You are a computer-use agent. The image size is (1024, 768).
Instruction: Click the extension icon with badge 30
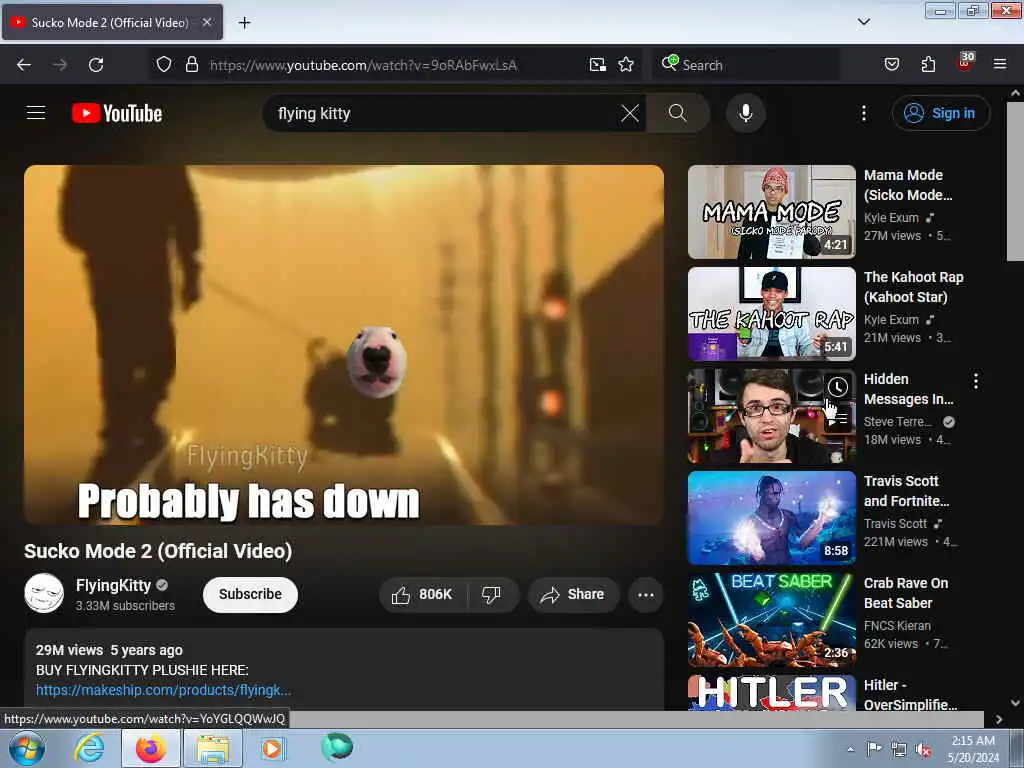click(965, 63)
